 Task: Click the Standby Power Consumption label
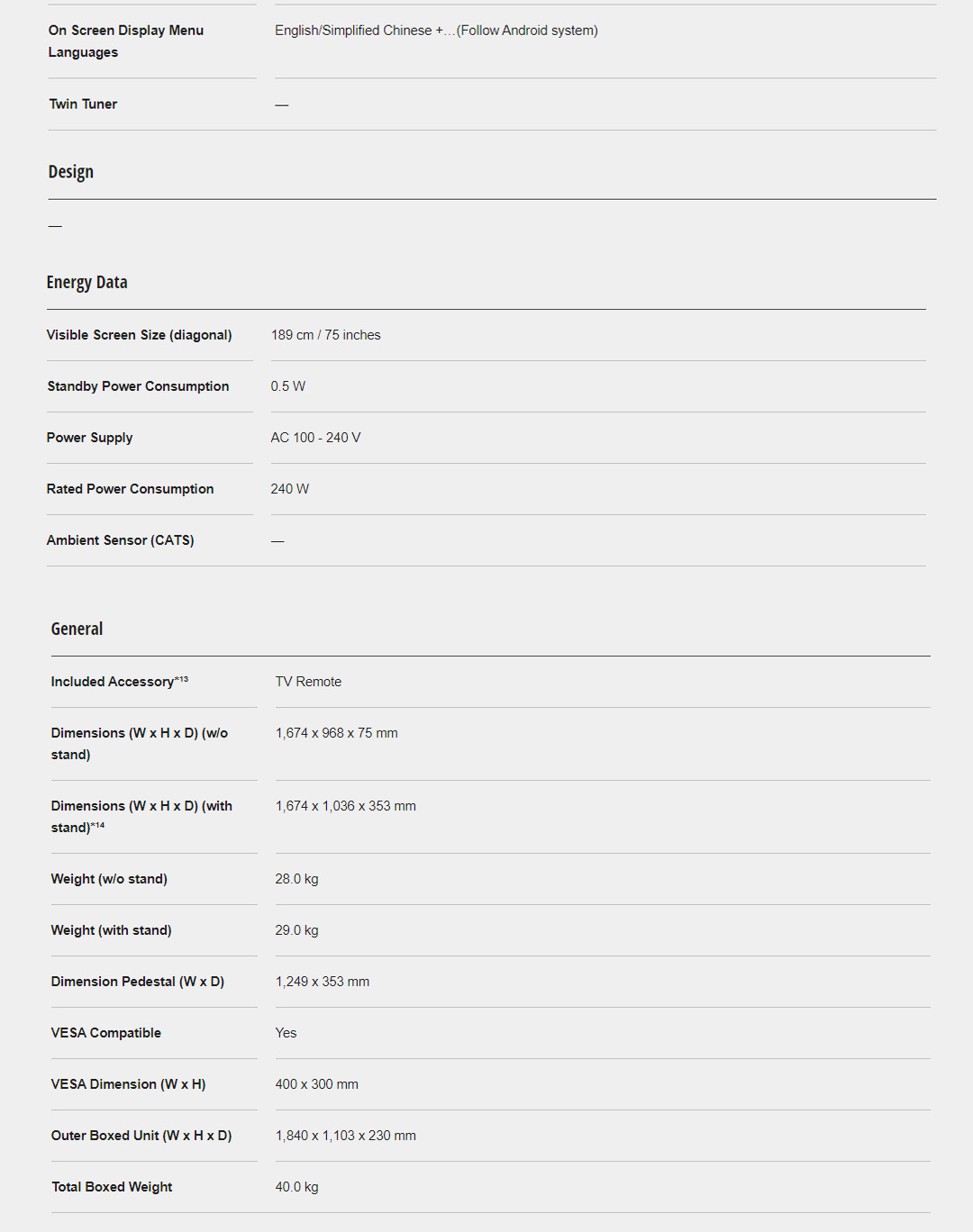138,386
